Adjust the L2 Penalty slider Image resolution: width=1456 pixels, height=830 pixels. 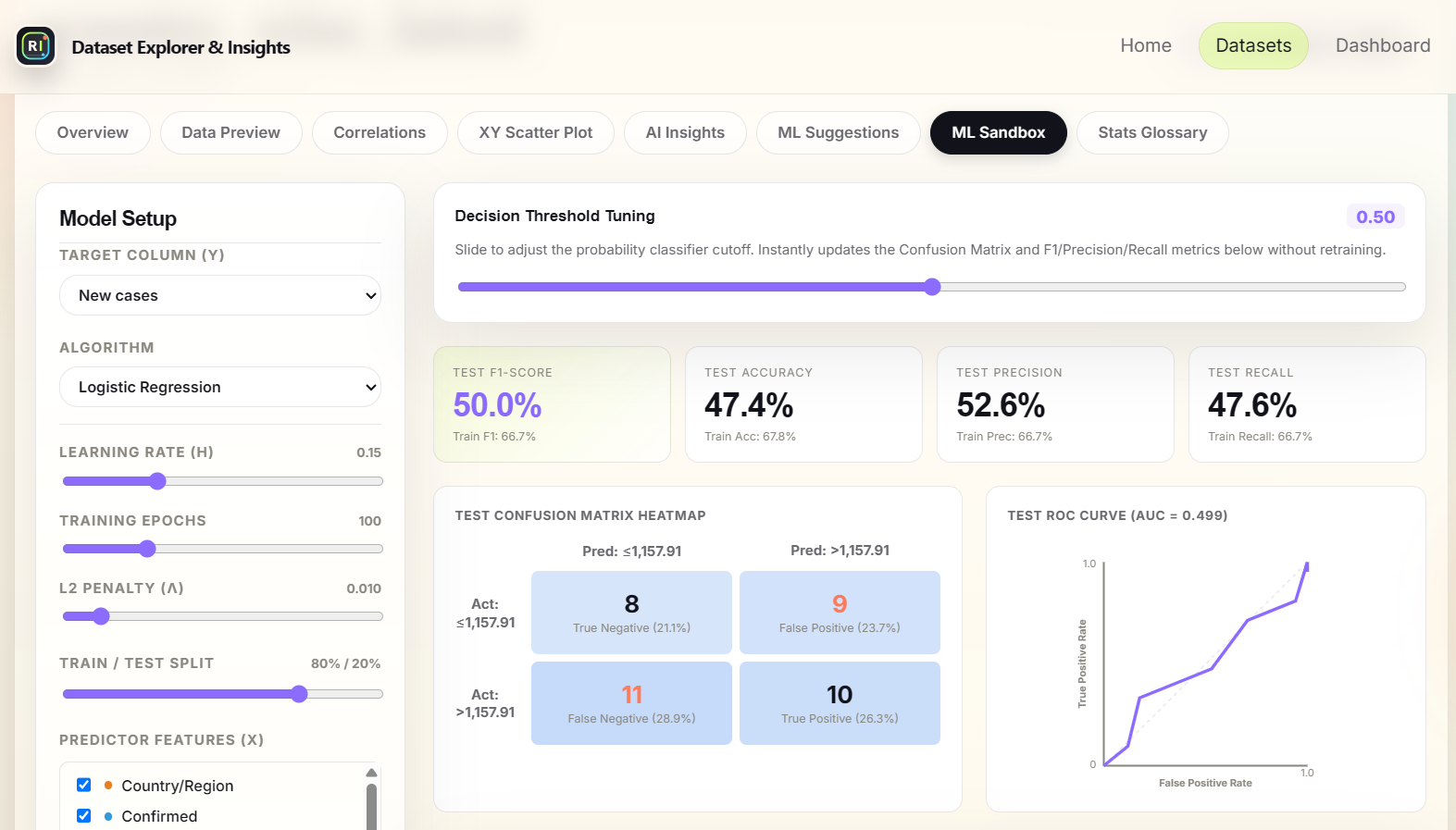click(x=222, y=616)
